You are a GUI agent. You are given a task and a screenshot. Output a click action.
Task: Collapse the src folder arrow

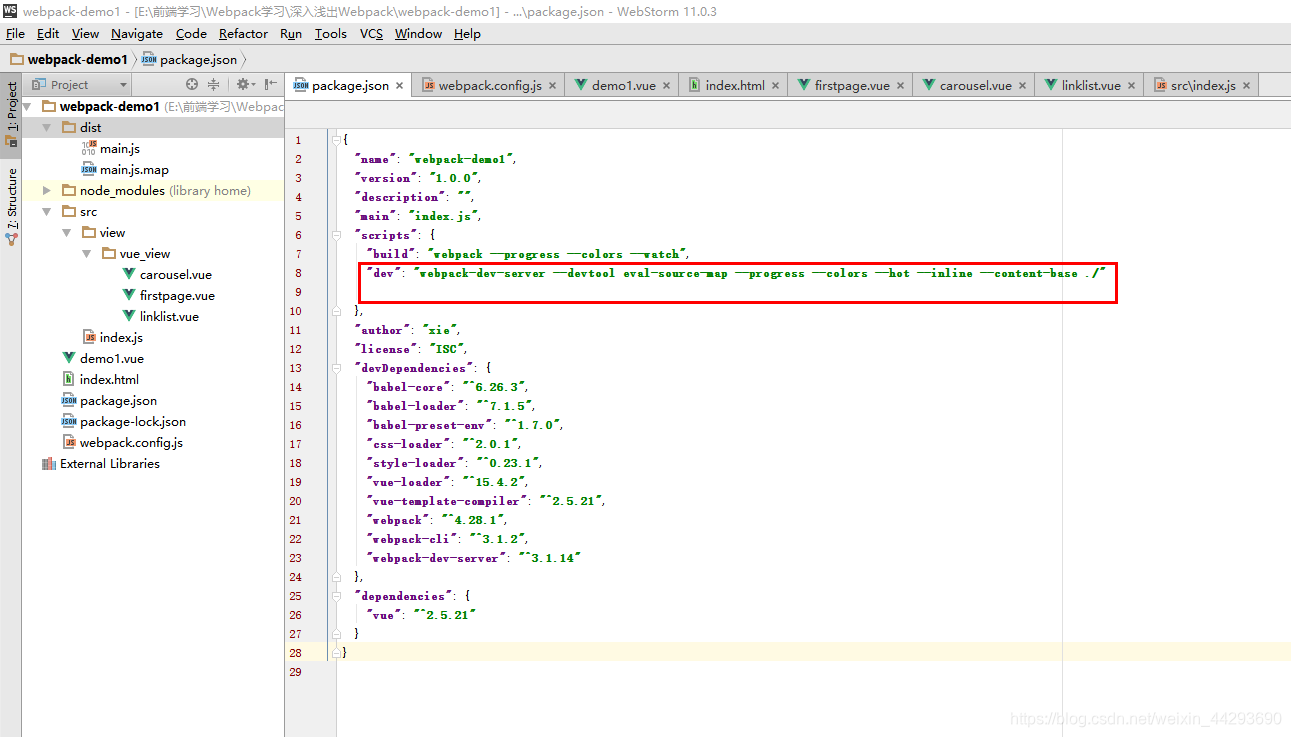(47, 211)
